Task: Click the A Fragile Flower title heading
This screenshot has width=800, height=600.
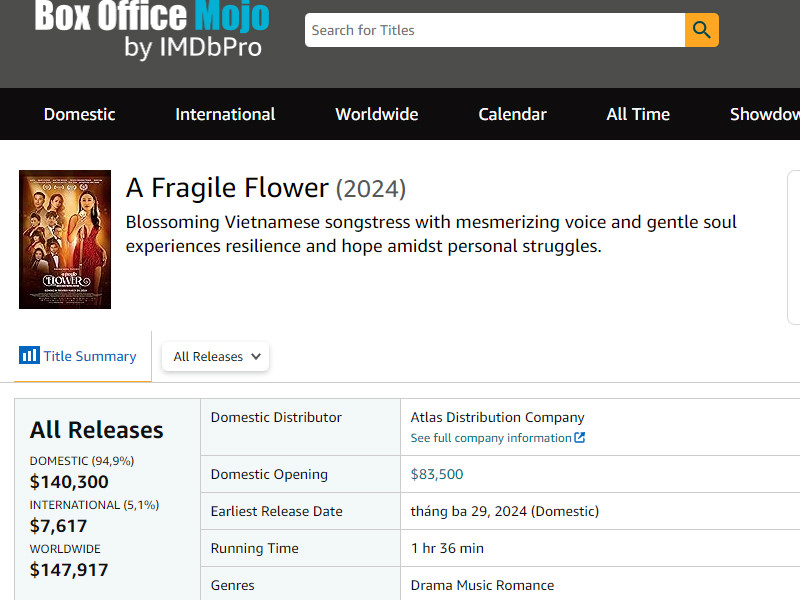Action: click(227, 188)
